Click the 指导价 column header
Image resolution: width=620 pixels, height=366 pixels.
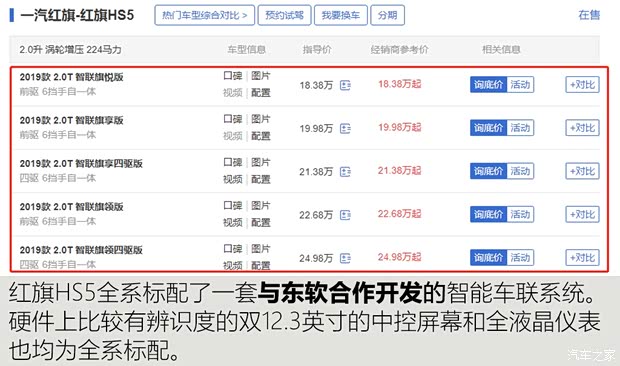317,50
